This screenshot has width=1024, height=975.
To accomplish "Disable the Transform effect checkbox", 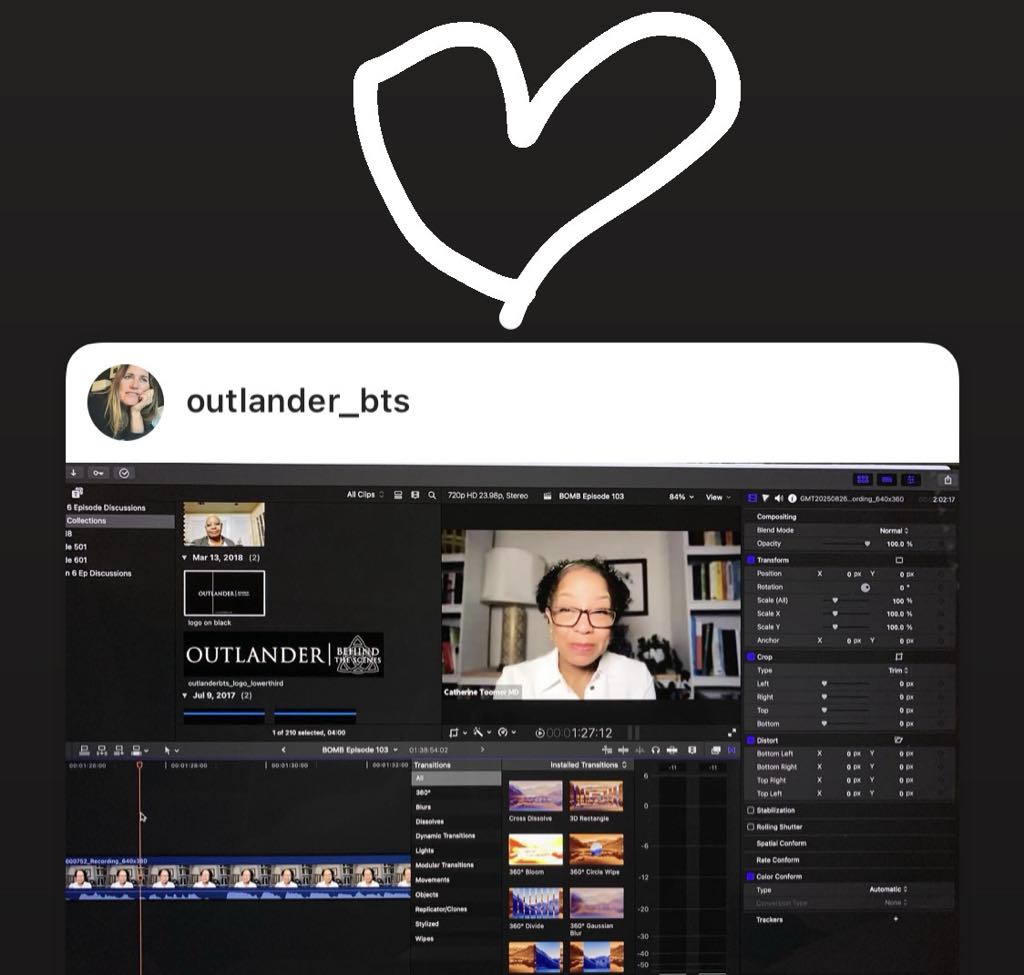I will (x=752, y=560).
